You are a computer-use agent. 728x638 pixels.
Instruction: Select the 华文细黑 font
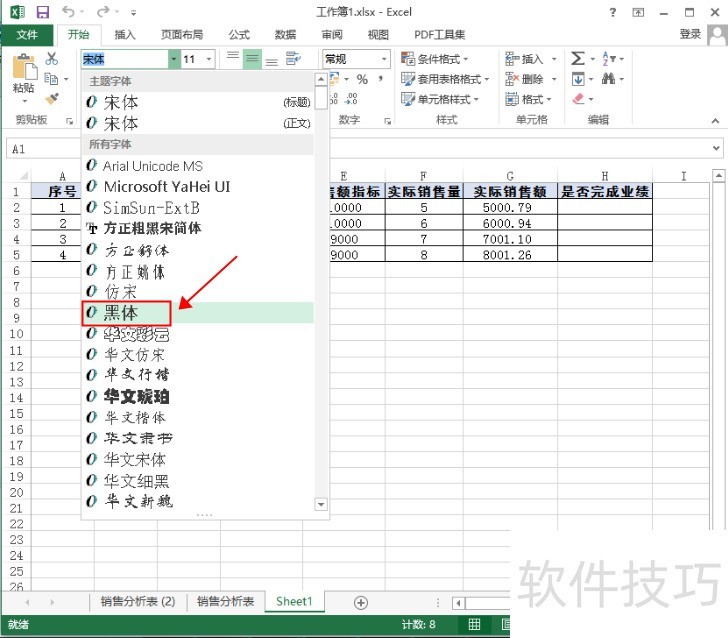click(x=198, y=481)
